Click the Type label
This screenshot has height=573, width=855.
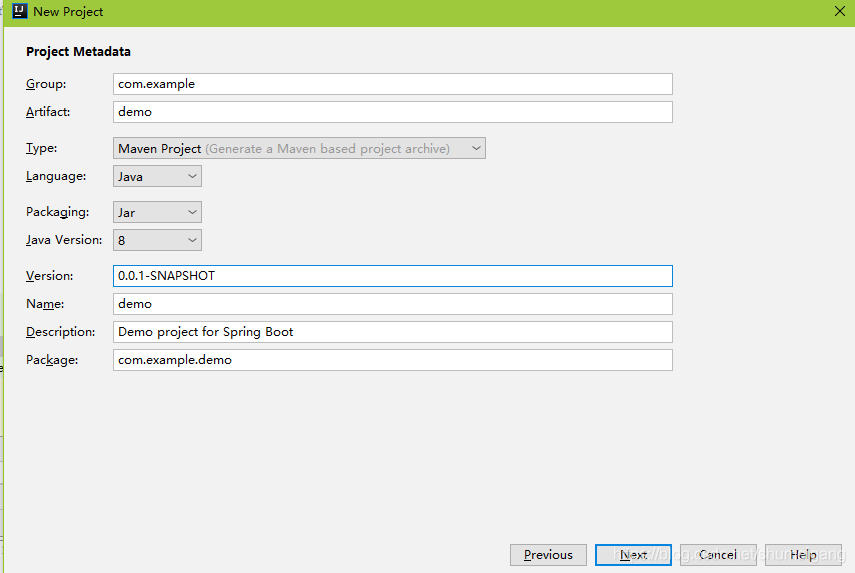pyautogui.click(x=41, y=148)
